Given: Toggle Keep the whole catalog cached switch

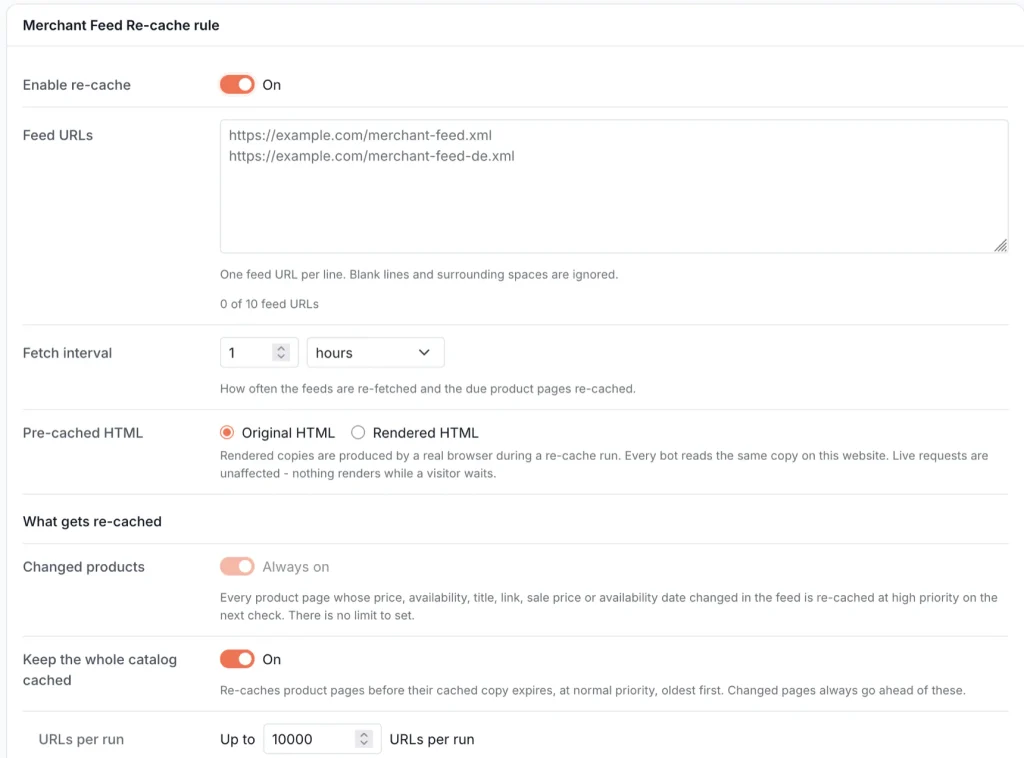Looking at the screenshot, I should [236, 659].
